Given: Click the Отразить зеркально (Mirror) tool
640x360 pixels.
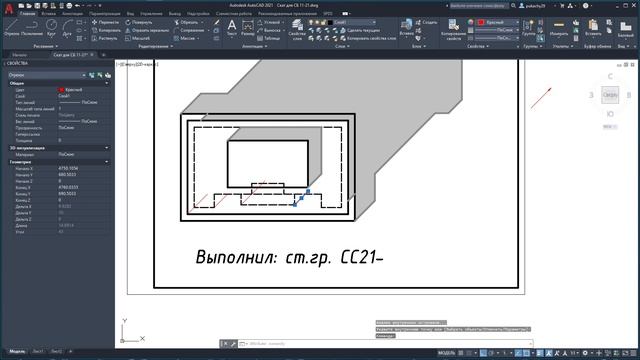Looking at the screenshot, I should 147,30.
